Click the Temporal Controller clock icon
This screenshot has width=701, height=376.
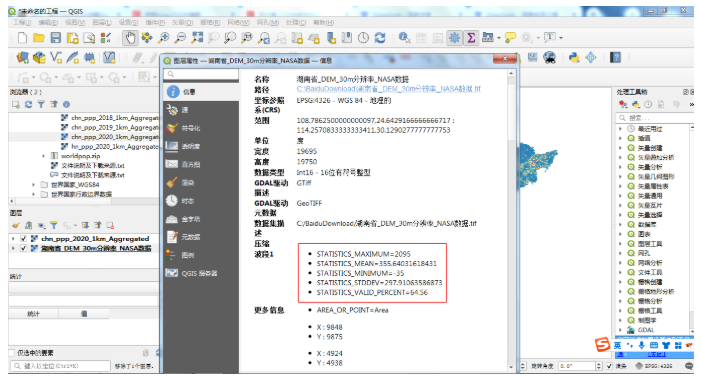coord(363,38)
